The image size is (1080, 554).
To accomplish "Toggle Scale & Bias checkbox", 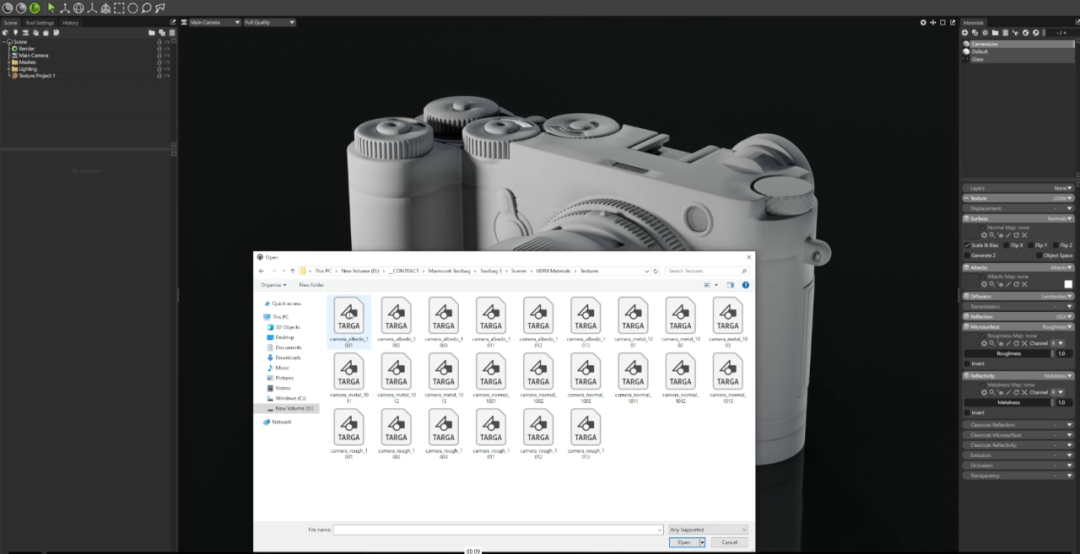I will (x=968, y=245).
